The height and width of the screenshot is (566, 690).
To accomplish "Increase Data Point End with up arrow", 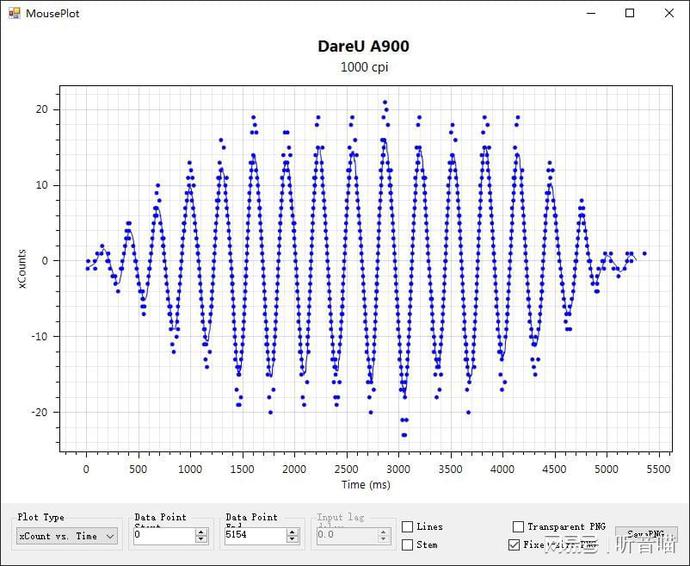I will pos(292,532).
